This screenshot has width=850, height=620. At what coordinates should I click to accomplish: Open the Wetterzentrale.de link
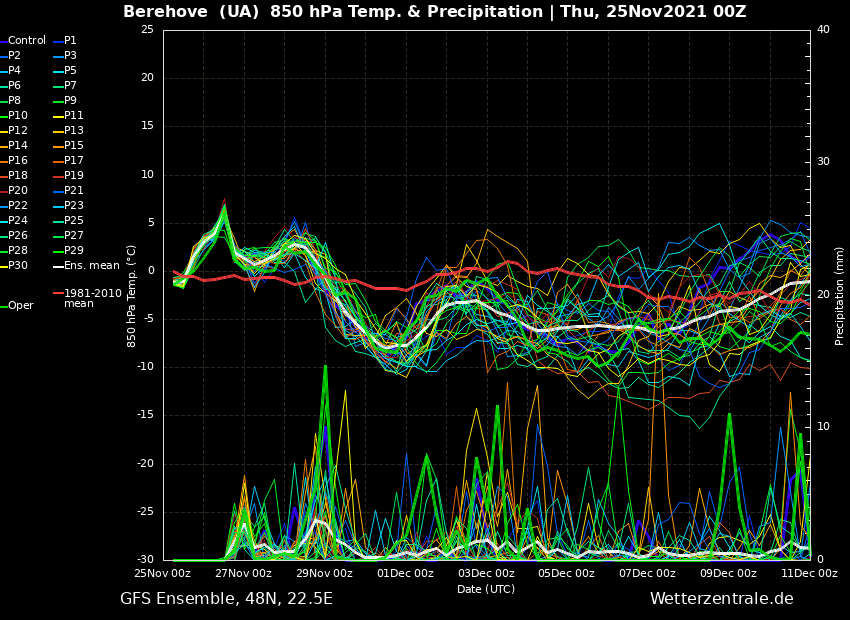point(721,599)
